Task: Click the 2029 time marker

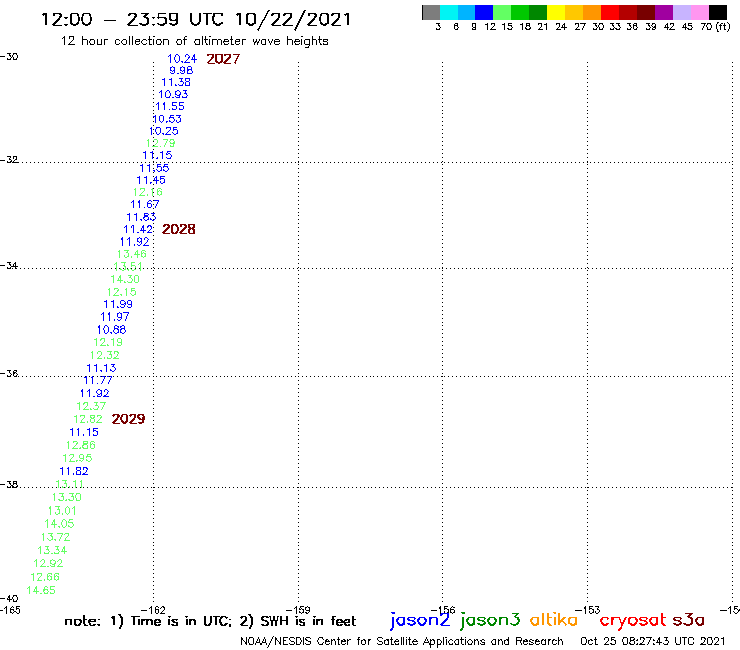Action: (x=128, y=419)
